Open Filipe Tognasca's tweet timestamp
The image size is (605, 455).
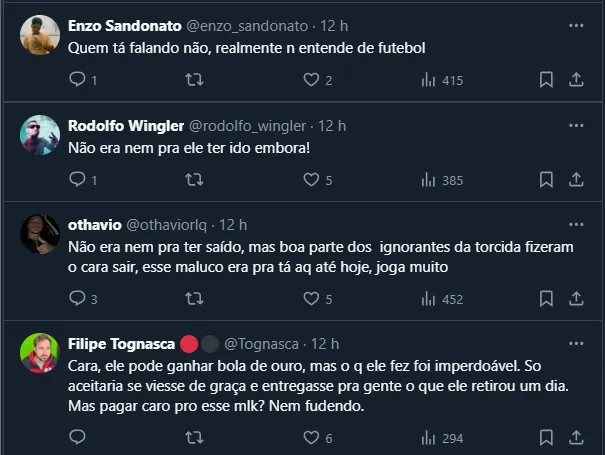(x=325, y=344)
